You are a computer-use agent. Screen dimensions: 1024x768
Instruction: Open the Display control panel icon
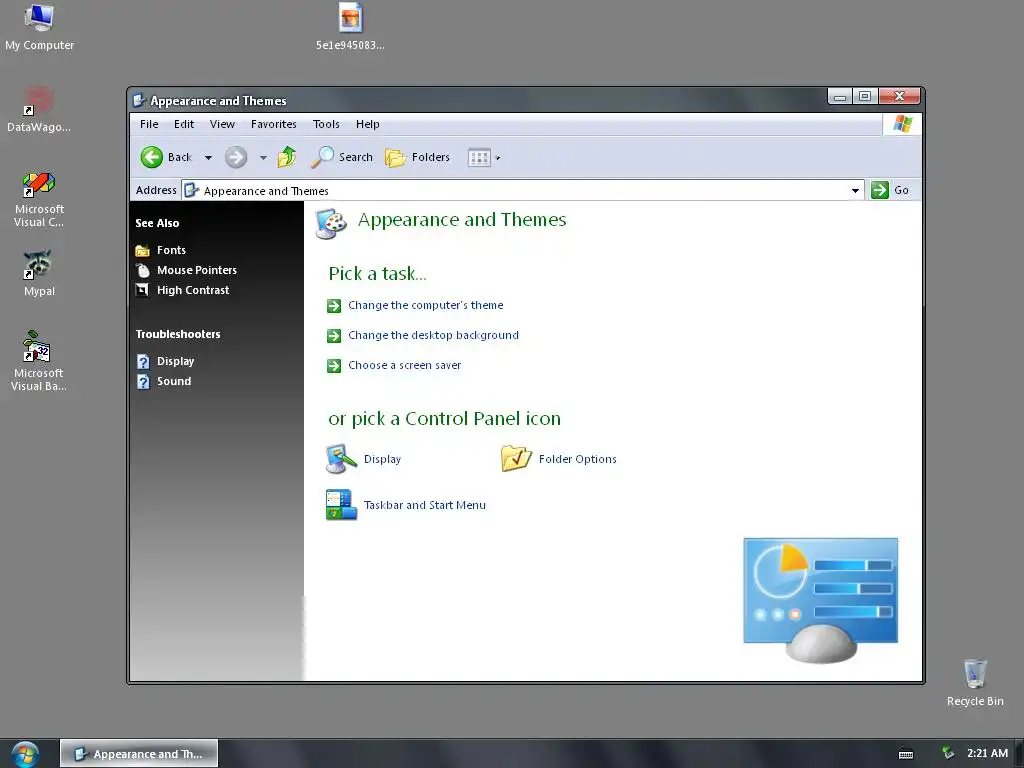[x=341, y=459]
